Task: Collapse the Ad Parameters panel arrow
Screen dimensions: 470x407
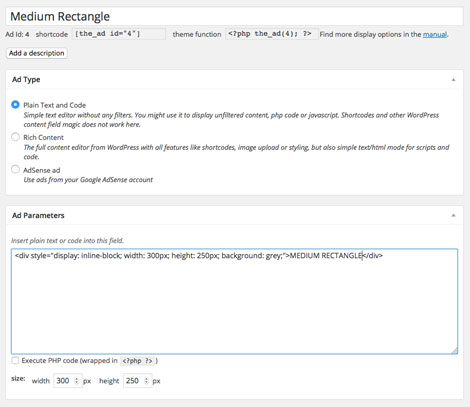Action: pos(453,215)
